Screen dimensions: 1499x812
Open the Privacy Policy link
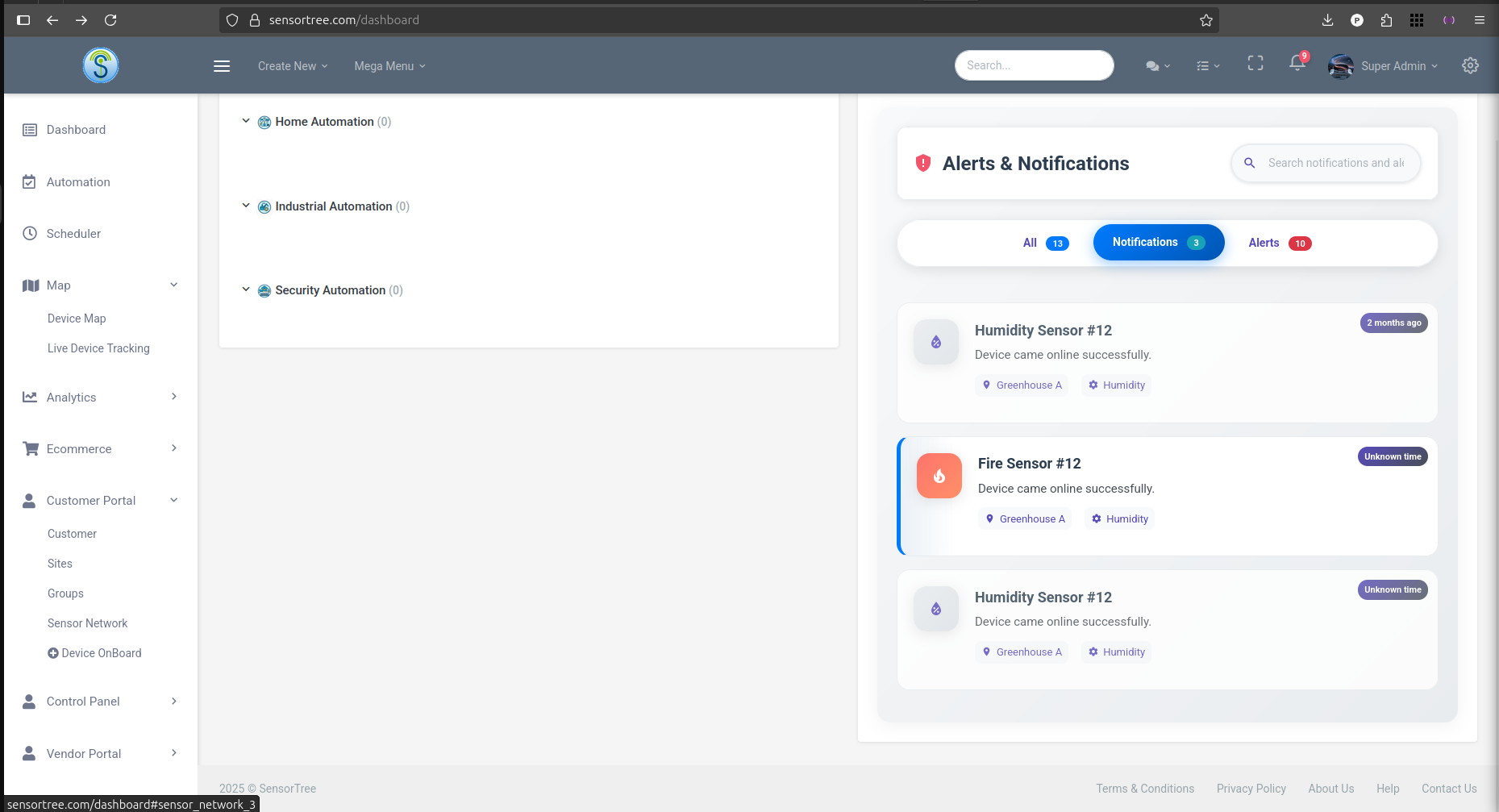click(x=1251, y=788)
